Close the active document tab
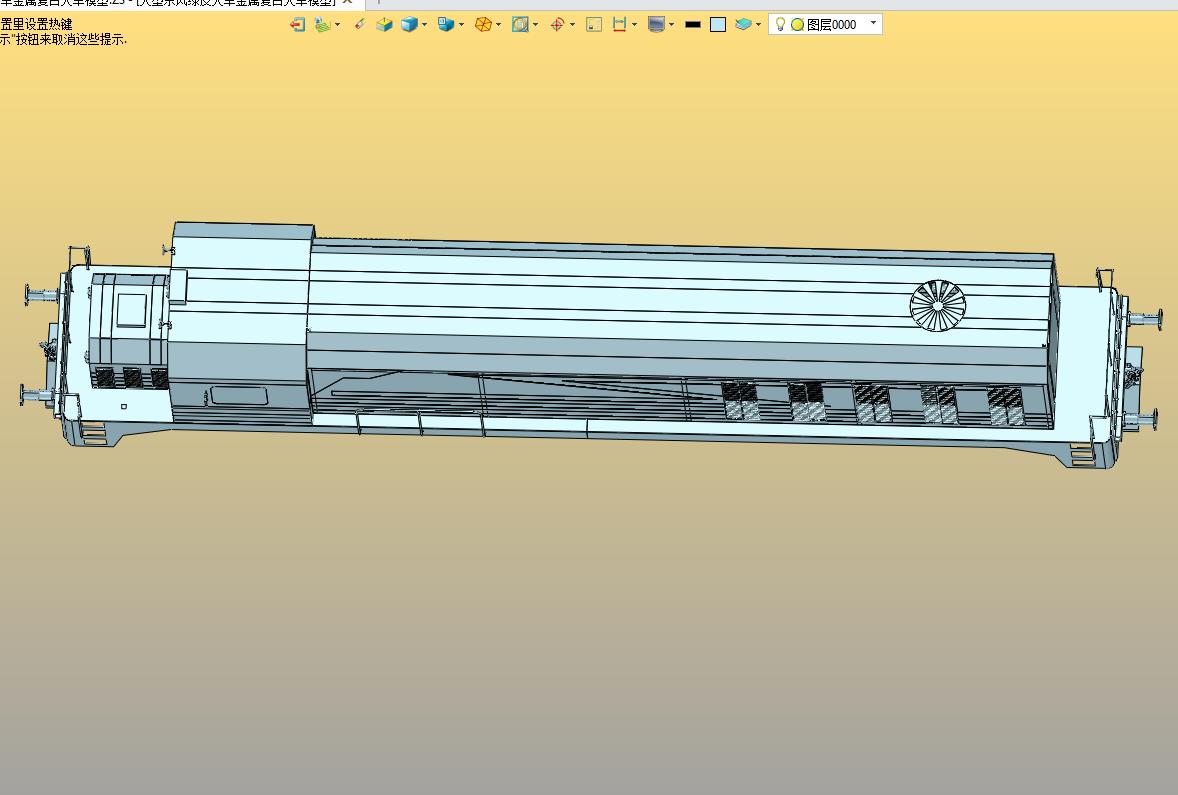 pos(347,2)
